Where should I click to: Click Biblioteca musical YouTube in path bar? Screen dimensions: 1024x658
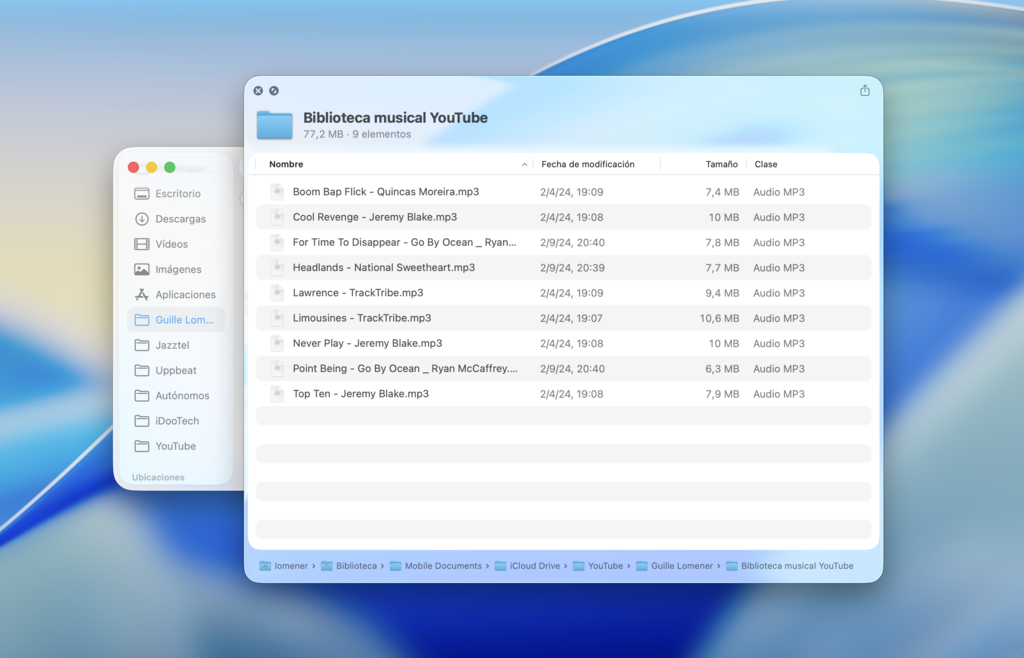click(790, 566)
